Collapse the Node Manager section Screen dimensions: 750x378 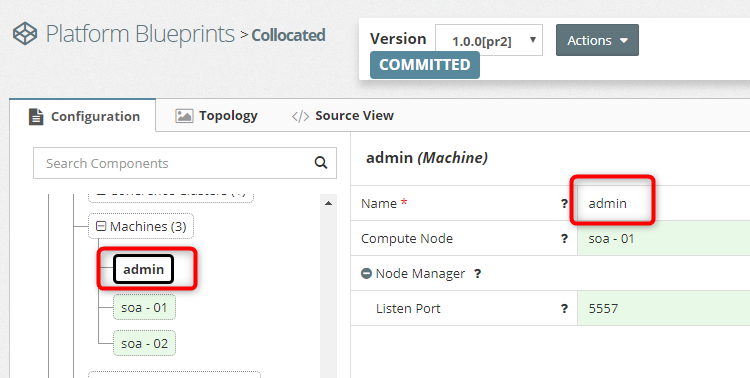click(x=366, y=274)
